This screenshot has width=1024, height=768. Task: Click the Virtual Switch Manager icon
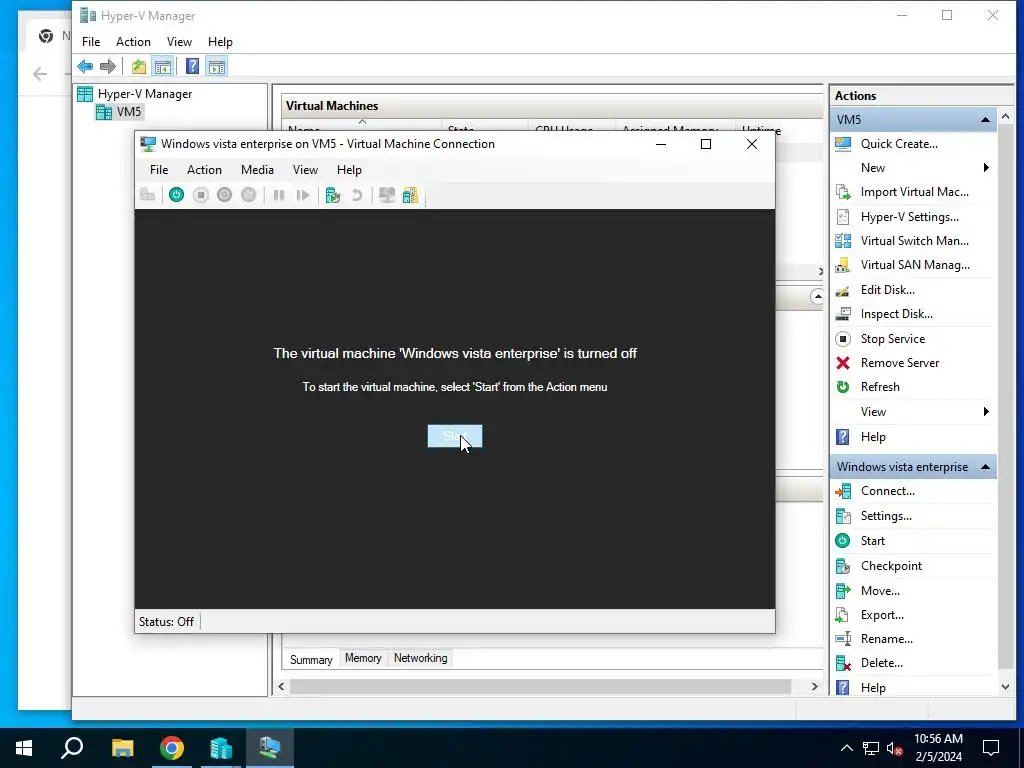click(843, 241)
